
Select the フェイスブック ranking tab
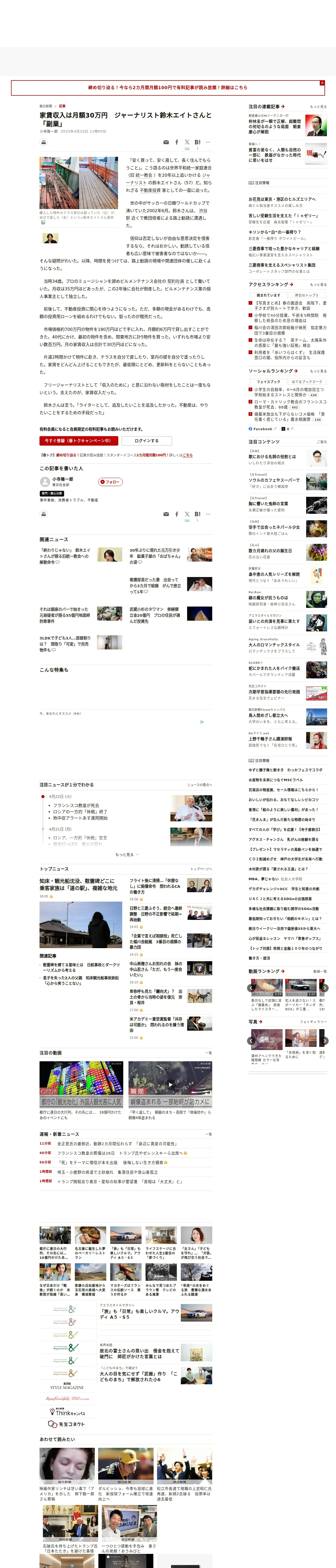tap(268, 382)
